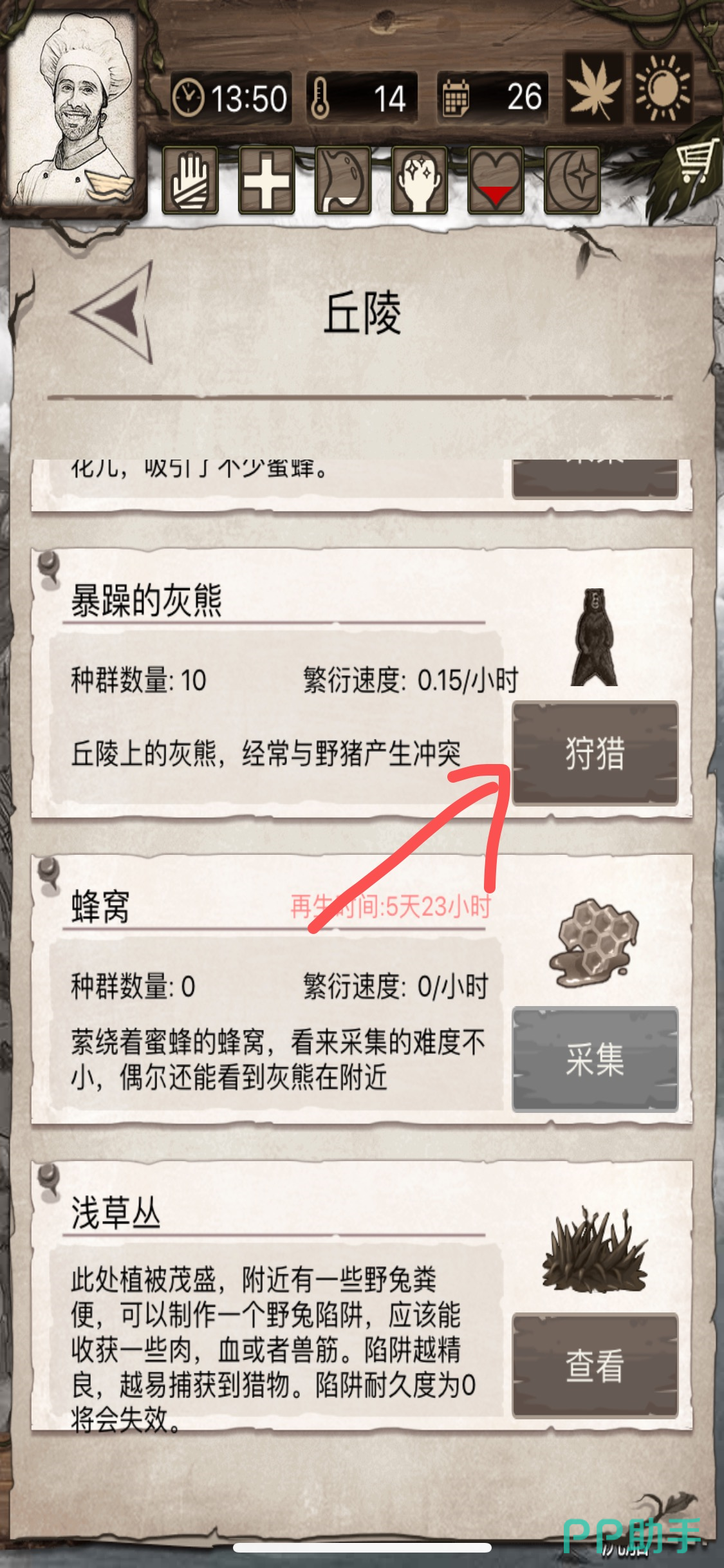
Task: View the shallow grass with 查看 button
Action: click(595, 1365)
